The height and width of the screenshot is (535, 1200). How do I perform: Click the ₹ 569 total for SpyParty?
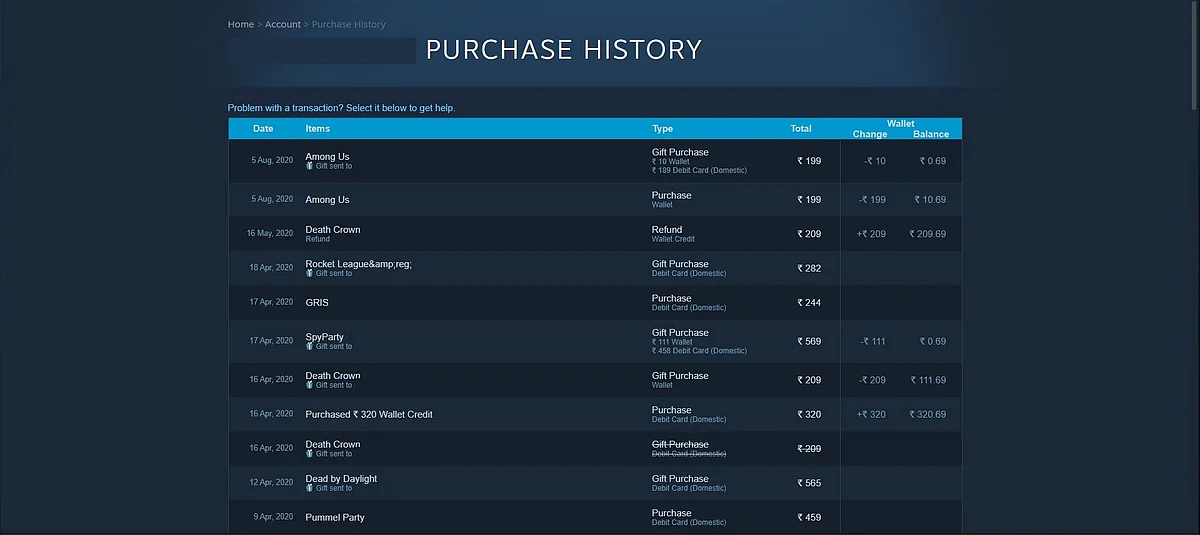point(809,341)
